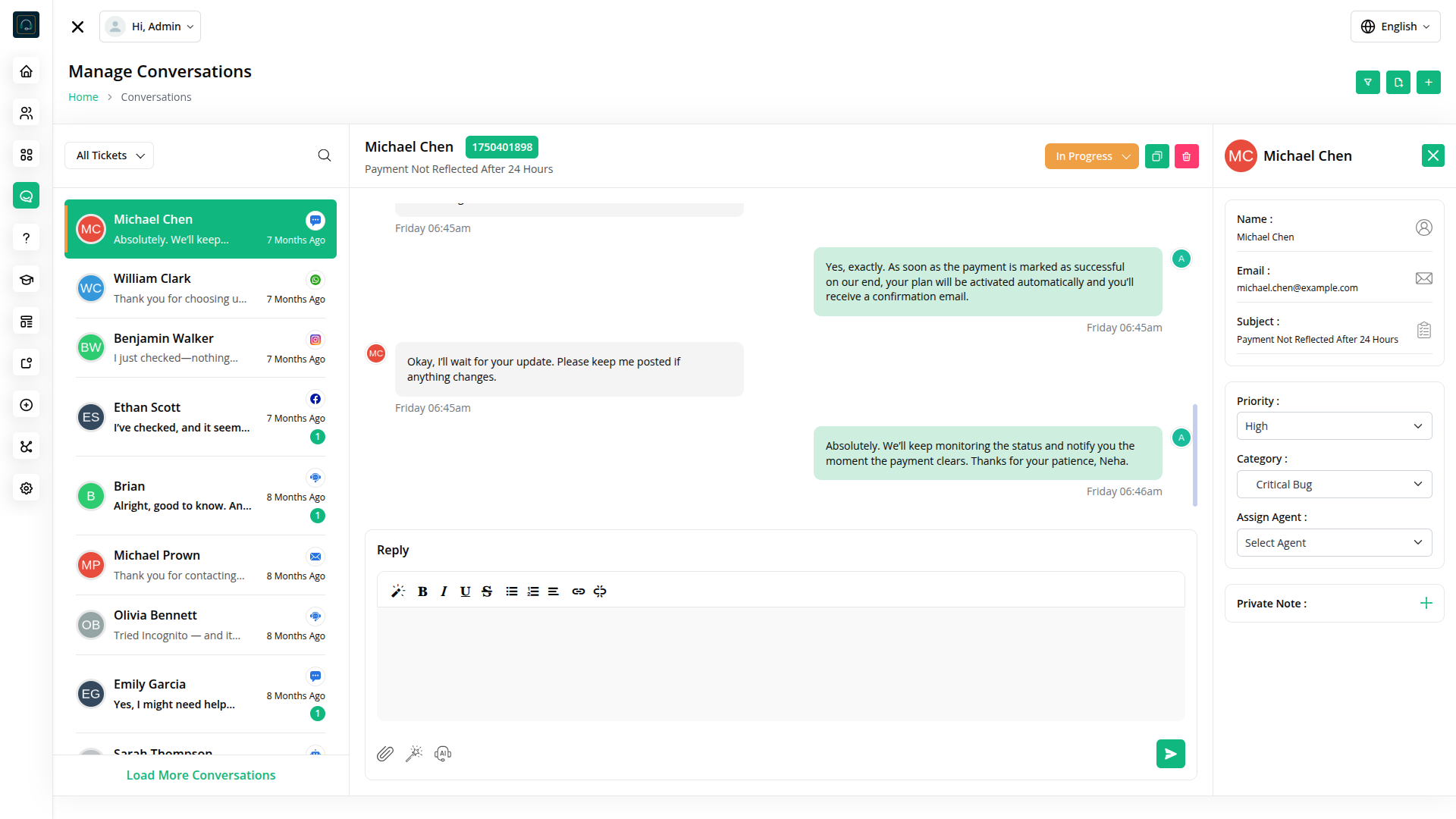The image size is (1456, 819).
Task: Open the Select Agent dropdown
Action: click(x=1334, y=543)
